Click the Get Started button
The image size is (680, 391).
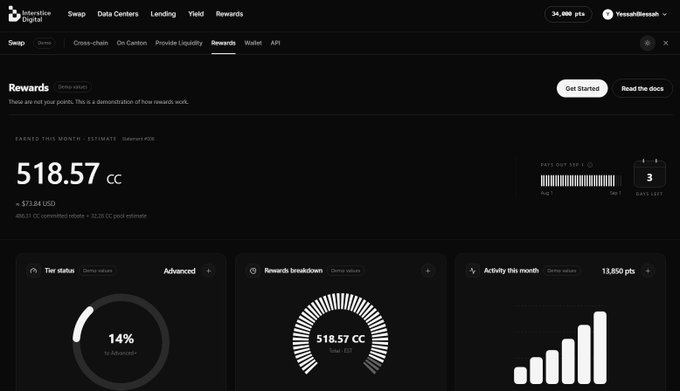click(x=582, y=88)
